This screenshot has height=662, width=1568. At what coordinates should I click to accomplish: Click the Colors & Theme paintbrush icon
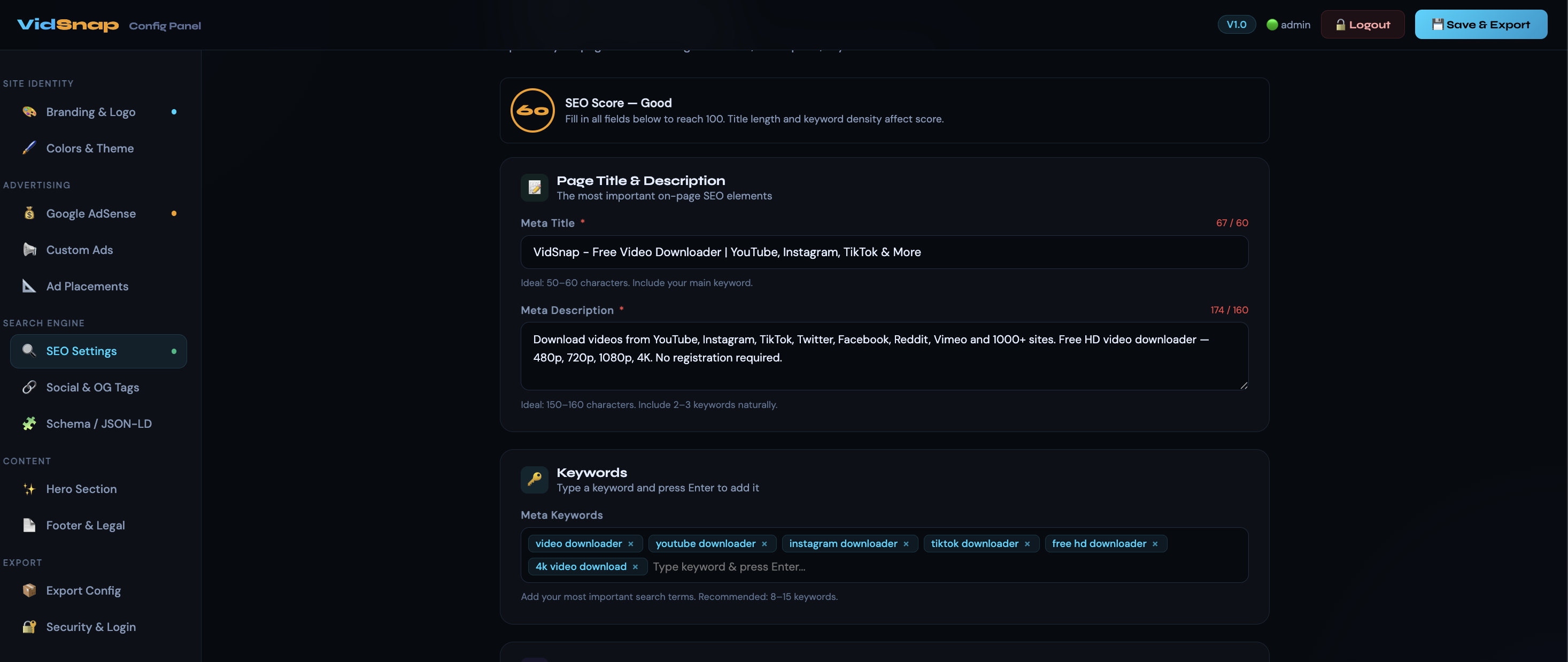click(x=29, y=148)
